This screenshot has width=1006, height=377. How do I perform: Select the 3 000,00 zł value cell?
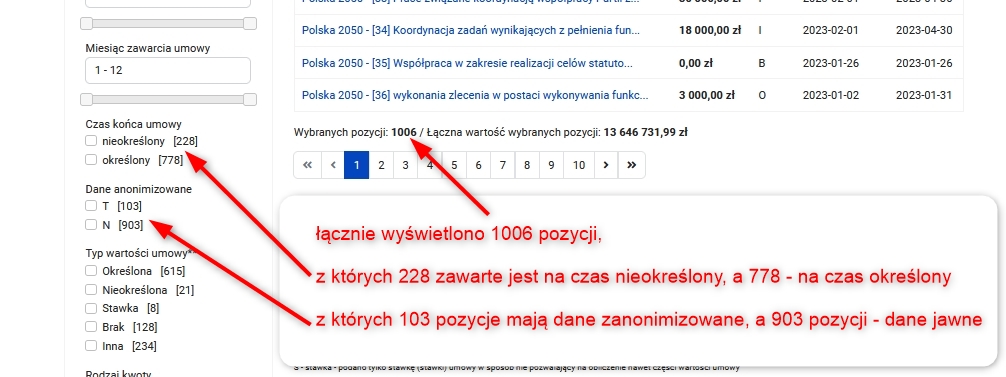[706, 96]
